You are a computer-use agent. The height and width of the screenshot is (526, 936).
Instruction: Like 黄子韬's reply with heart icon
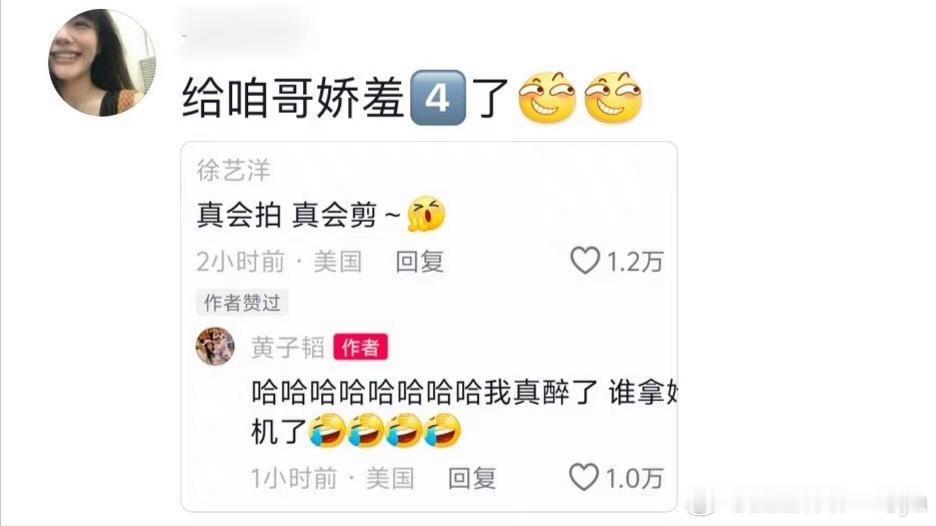(583, 477)
